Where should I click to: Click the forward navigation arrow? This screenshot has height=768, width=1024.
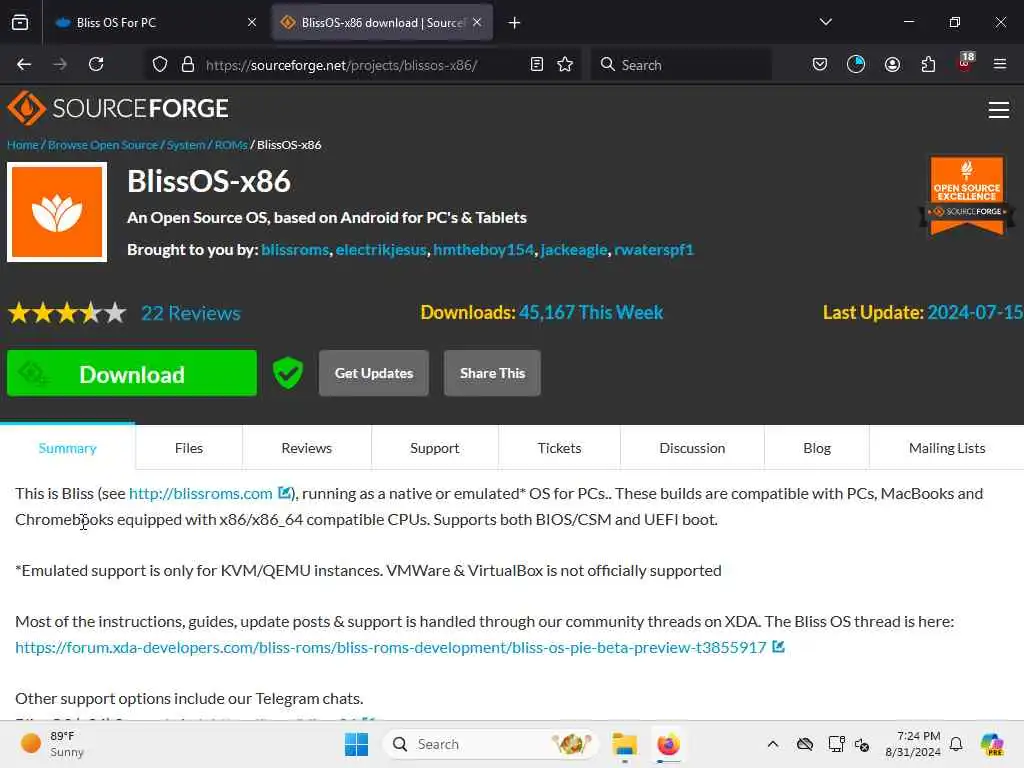point(60,64)
